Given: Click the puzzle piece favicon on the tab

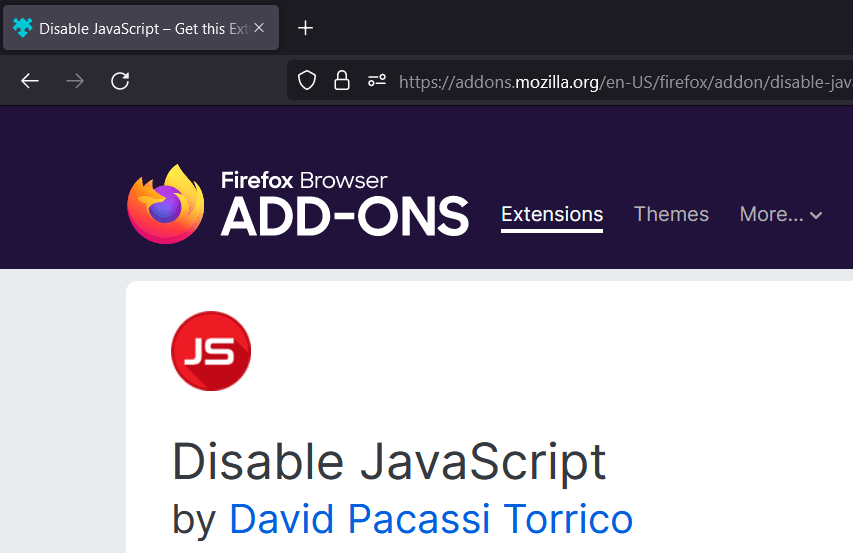Looking at the screenshot, I should tap(22, 28).
